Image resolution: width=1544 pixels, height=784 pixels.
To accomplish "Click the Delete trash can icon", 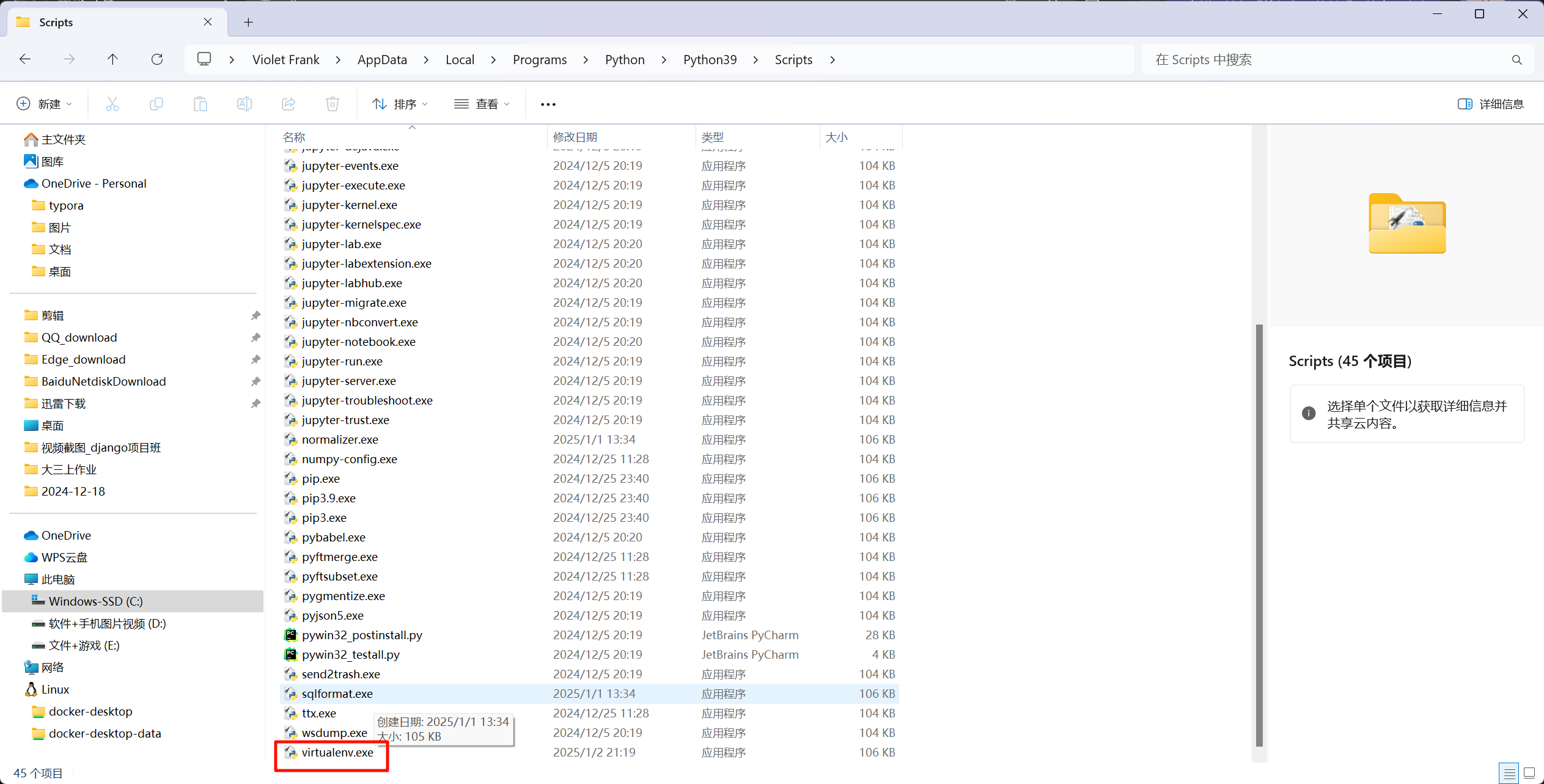I will click(333, 104).
